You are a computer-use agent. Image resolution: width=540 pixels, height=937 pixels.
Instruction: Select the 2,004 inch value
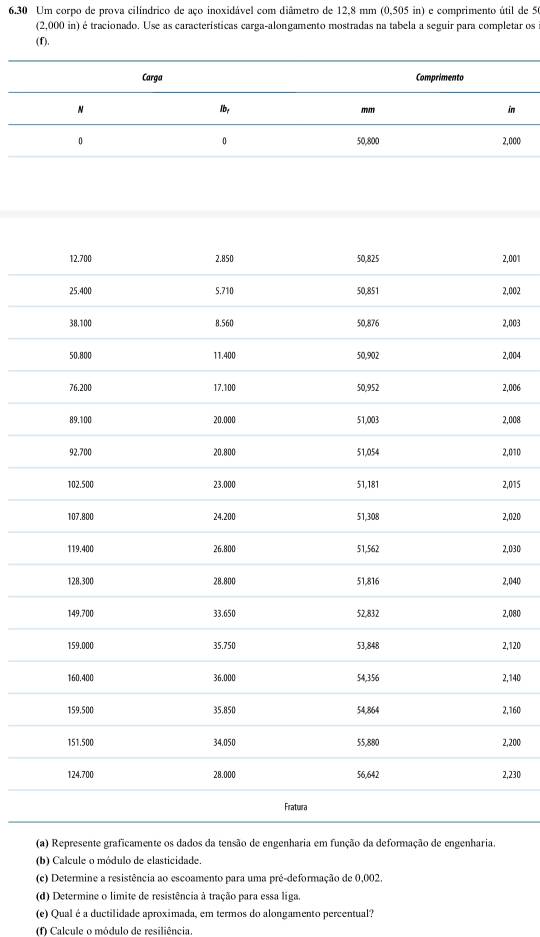(x=511, y=356)
